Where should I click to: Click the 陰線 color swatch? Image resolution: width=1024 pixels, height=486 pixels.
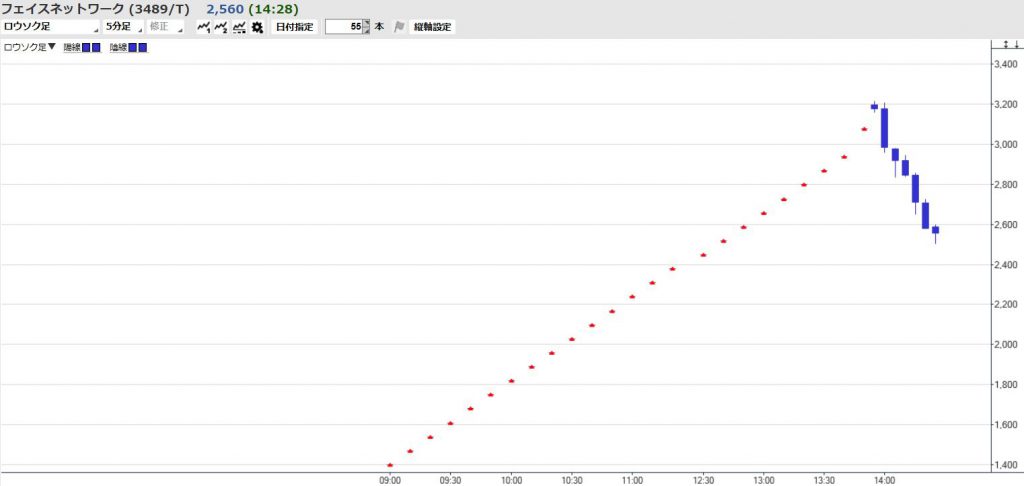click(x=137, y=48)
